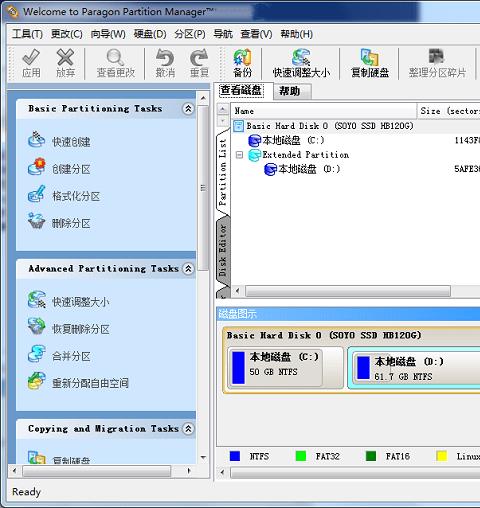Open the 导航 menu
Screen dimensions: 480x508
(x=223, y=34)
